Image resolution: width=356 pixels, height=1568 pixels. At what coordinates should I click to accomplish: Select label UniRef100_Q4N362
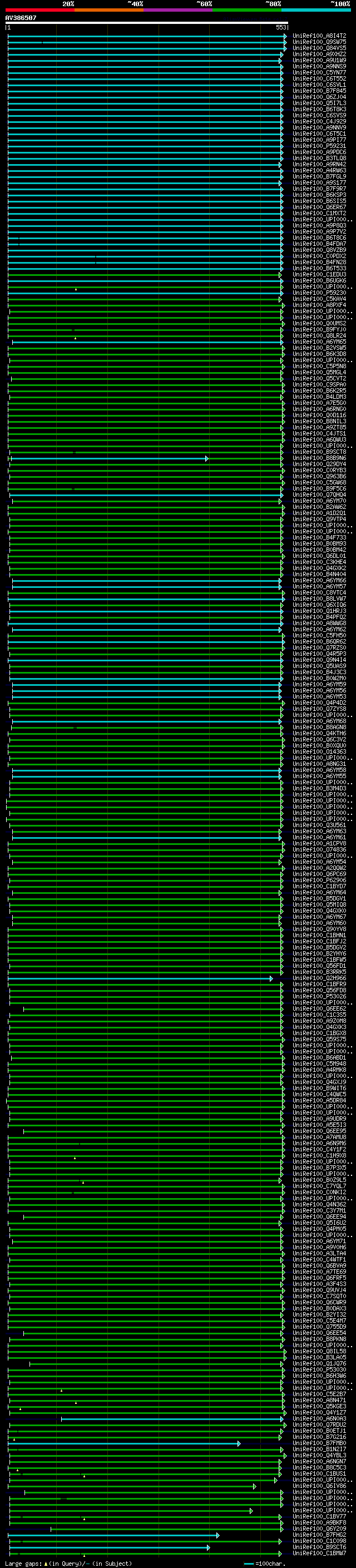[319, 1205]
